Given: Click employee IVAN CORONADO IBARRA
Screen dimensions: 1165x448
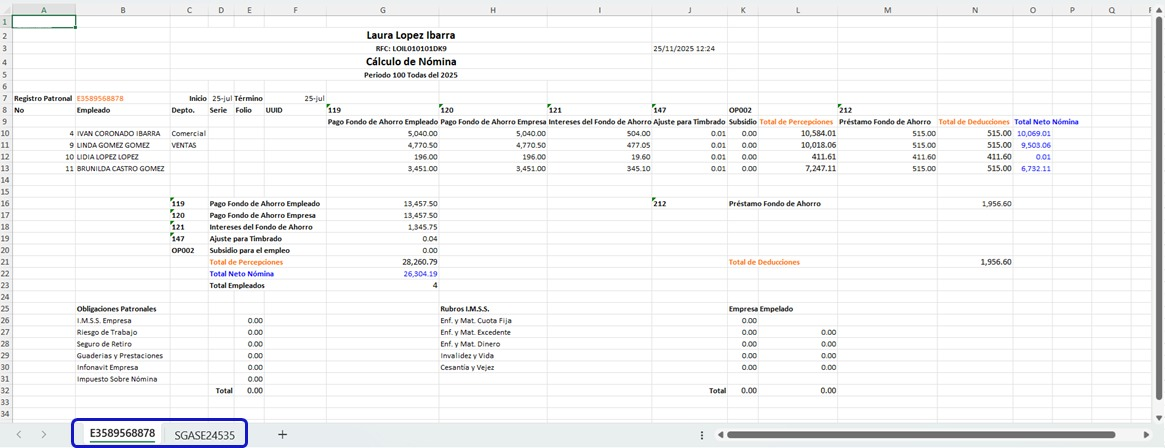Looking at the screenshot, I should point(119,133).
